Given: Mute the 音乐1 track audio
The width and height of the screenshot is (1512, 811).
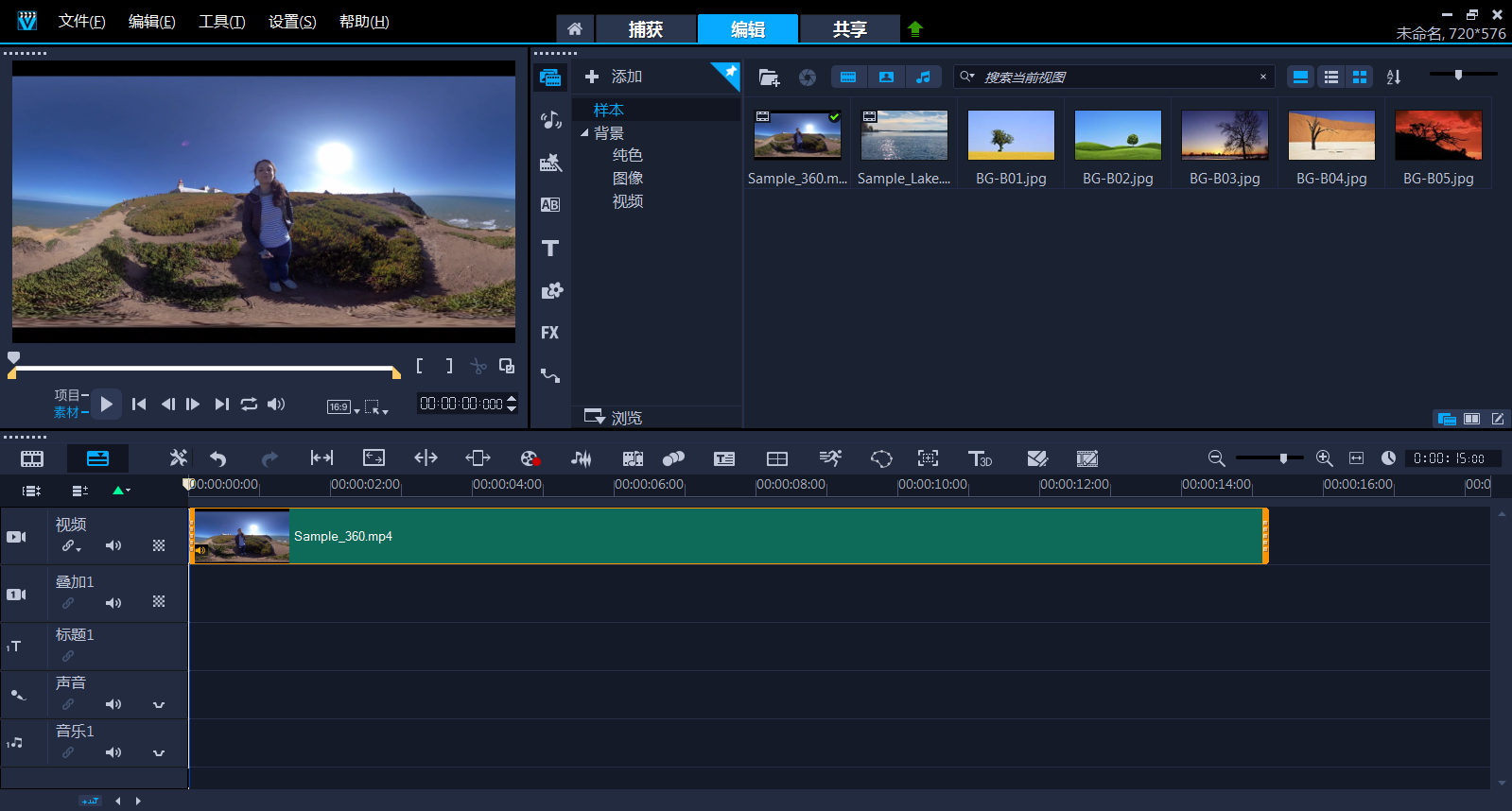Looking at the screenshot, I should point(113,752).
